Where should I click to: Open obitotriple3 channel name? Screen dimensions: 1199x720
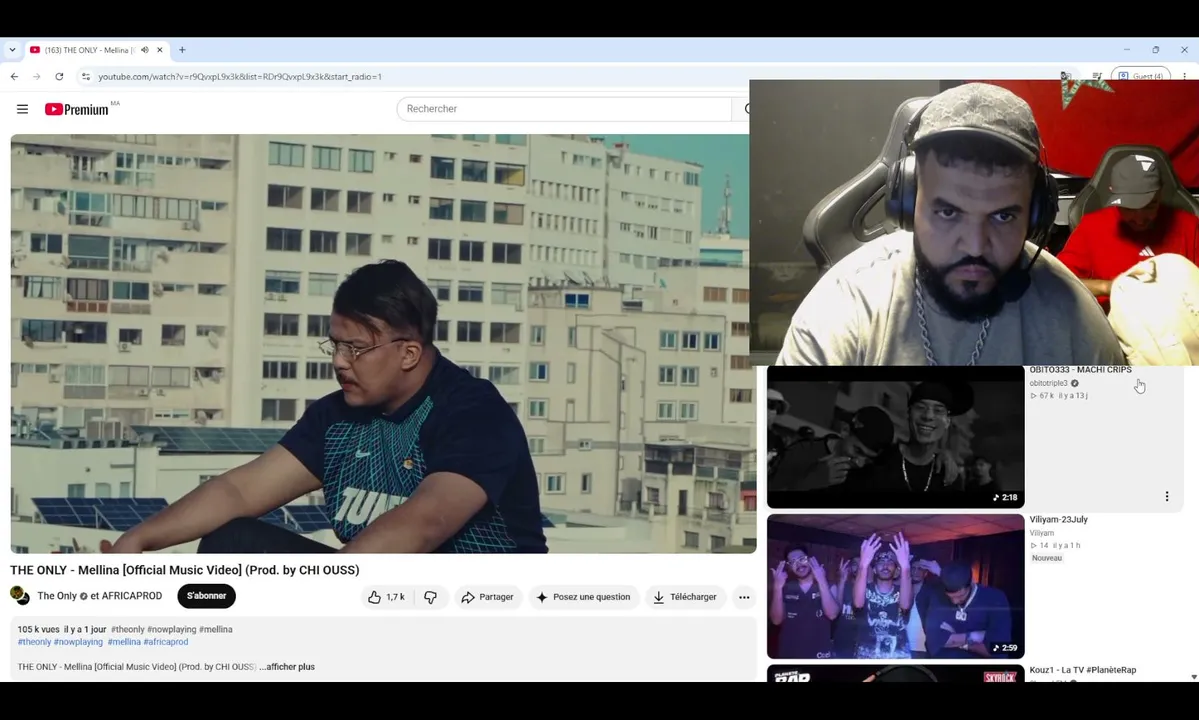(1048, 383)
